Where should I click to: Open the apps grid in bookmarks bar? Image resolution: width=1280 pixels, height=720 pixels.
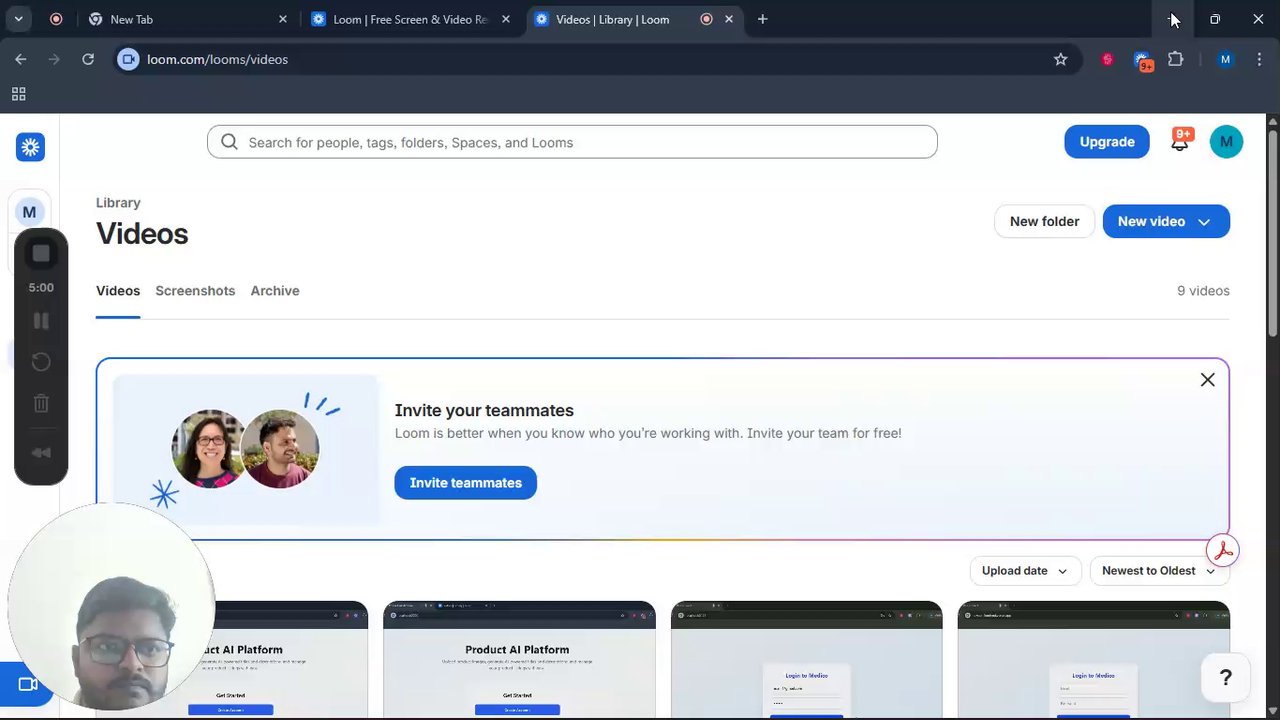18,94
